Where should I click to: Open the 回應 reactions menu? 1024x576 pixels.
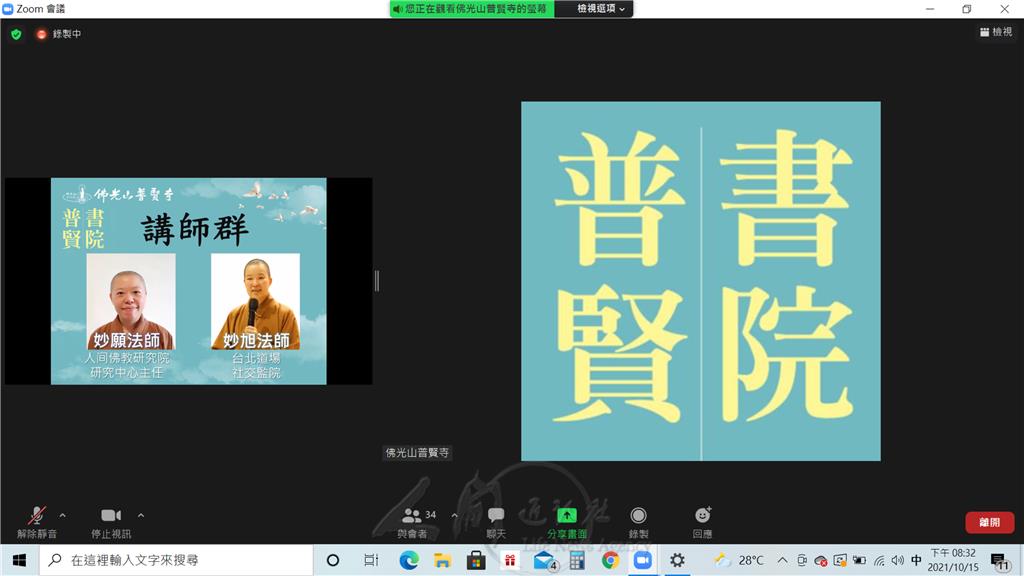tap(703, 522)
